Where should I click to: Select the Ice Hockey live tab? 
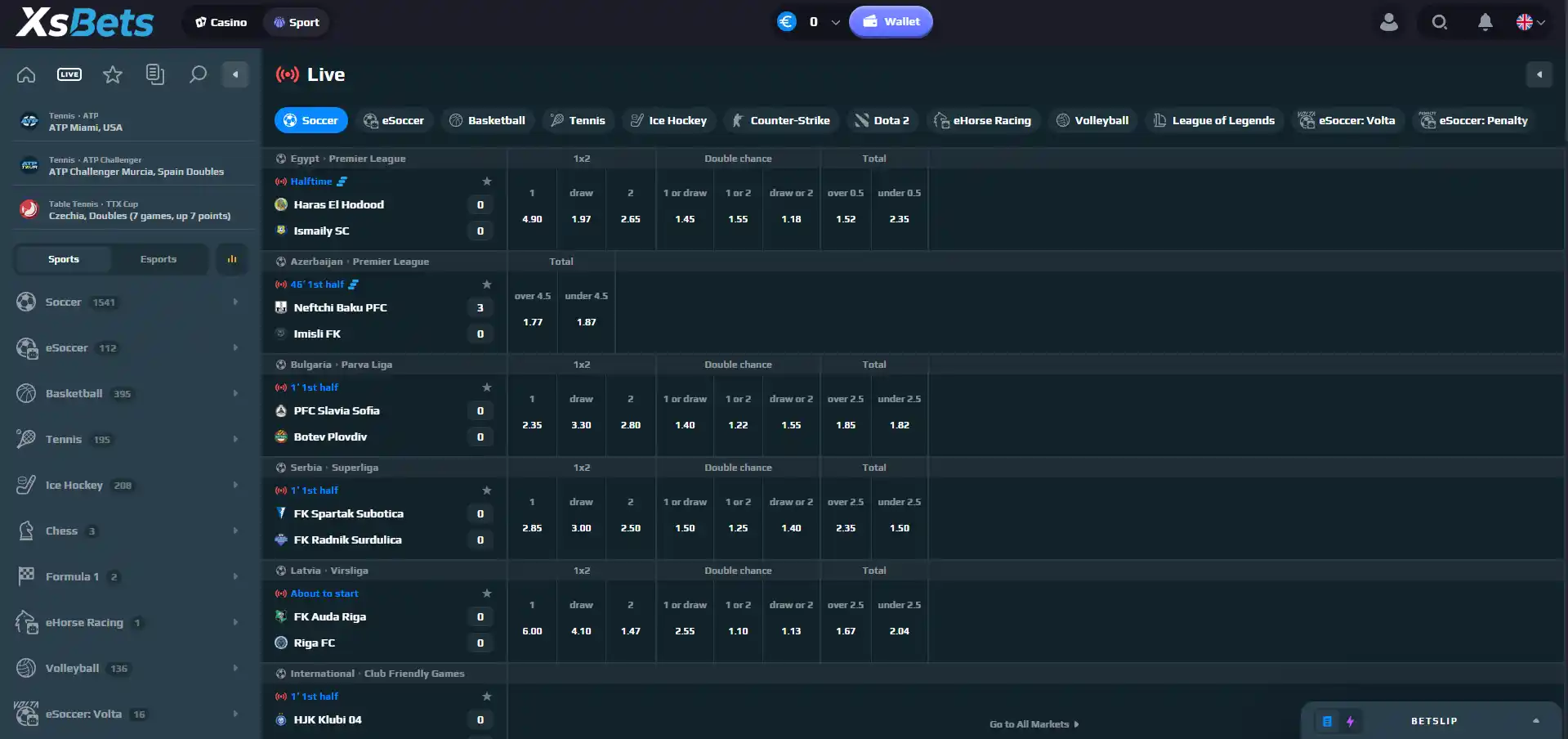669,120
